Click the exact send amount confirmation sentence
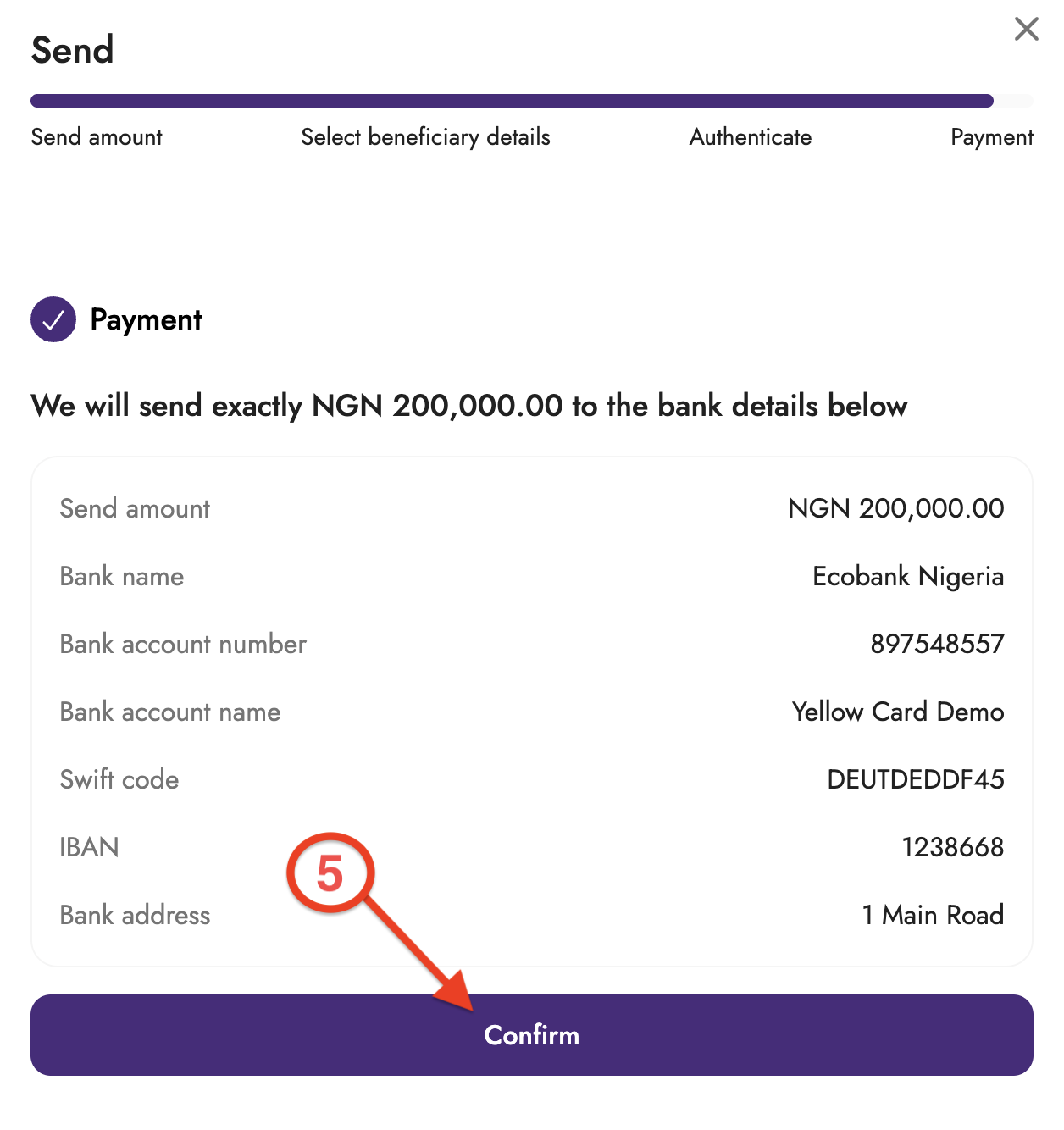This screenshot has width=1064, height=1130. 469,406
